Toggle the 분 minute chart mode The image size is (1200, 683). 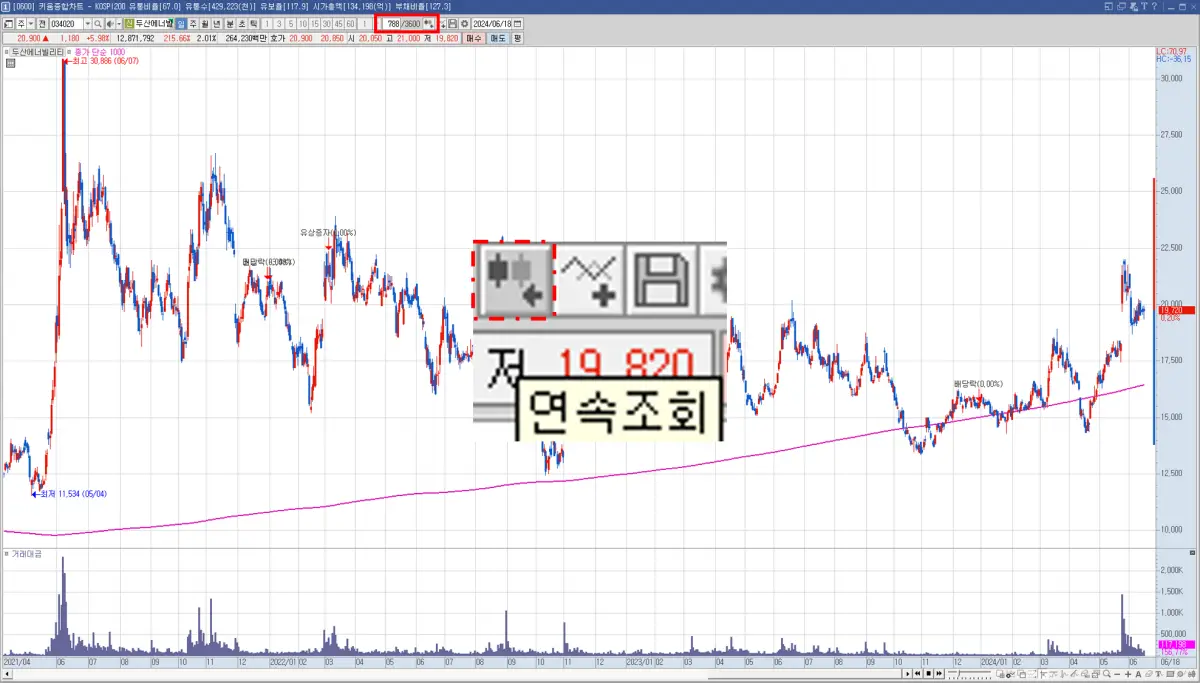(x=229, y=23)
